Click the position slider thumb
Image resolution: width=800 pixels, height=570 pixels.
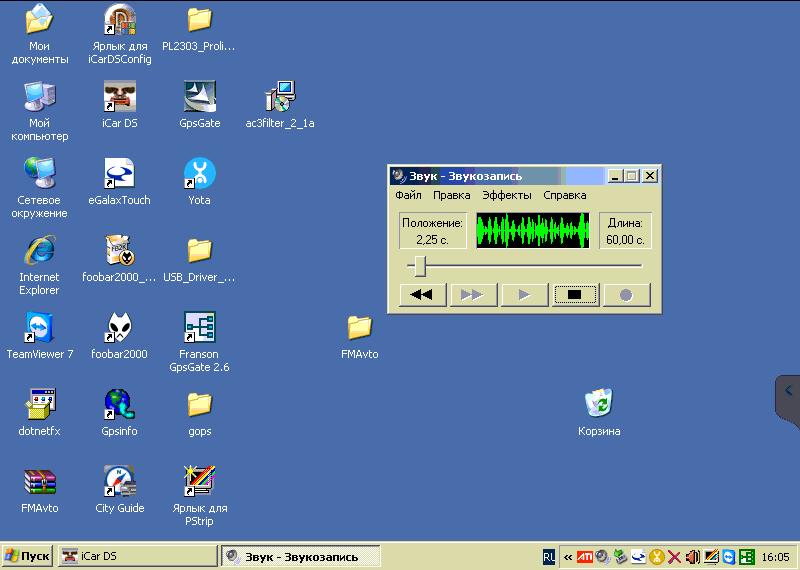(x=421, y=266)
